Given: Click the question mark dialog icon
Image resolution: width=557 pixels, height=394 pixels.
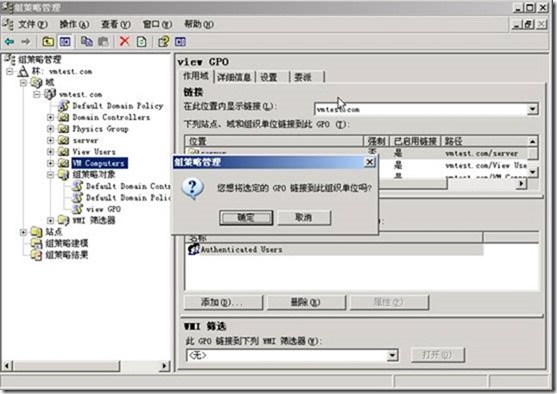Looking at the screenshot, I should (193, 188).
